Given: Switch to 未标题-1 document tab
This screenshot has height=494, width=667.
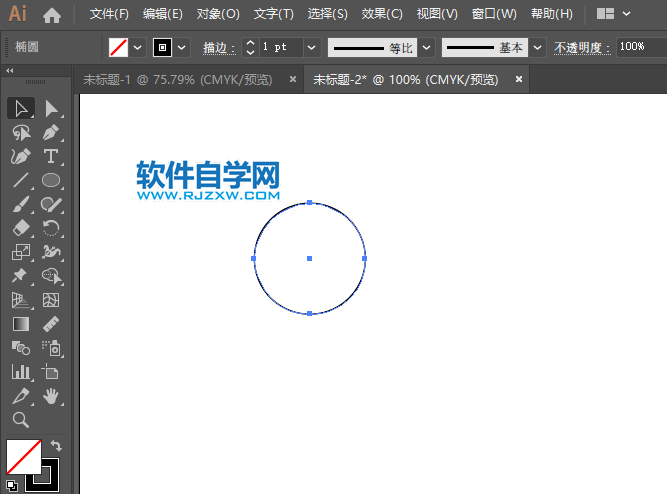Looking at the screenshot, I should [178, 80].
